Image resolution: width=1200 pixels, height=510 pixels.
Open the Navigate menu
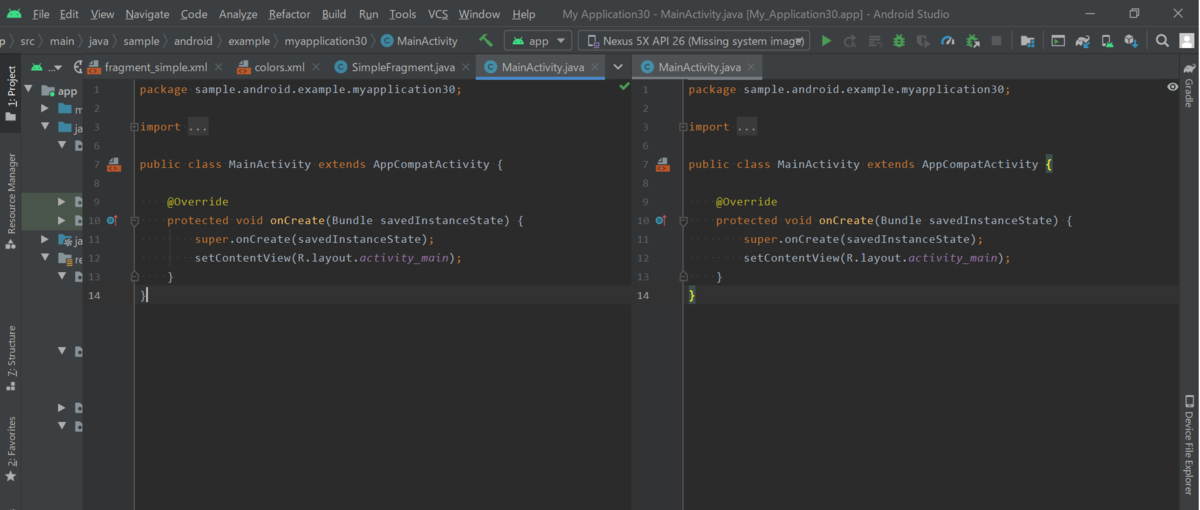(147, 14)
